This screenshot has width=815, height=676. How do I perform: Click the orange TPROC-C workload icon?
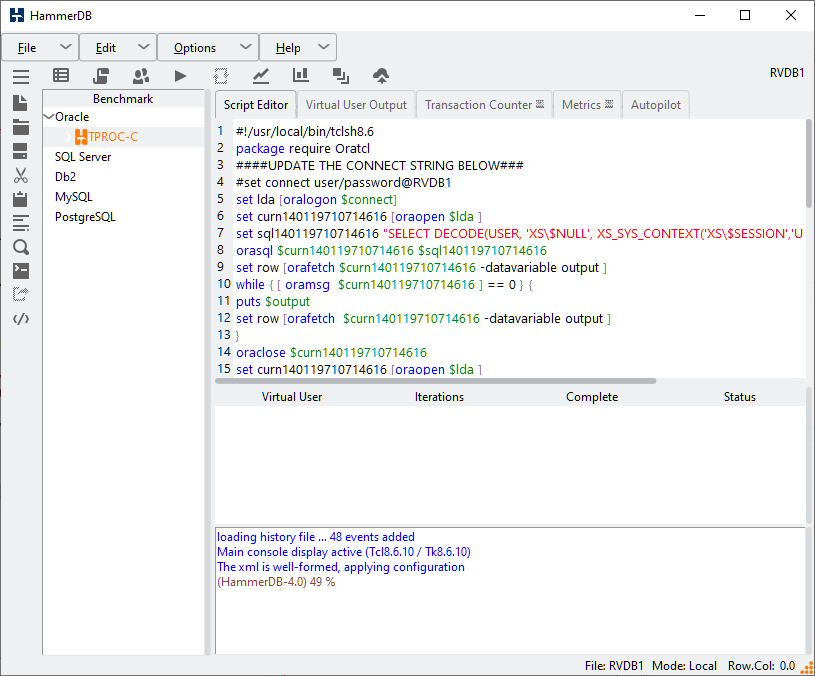[x=81, y=137]
